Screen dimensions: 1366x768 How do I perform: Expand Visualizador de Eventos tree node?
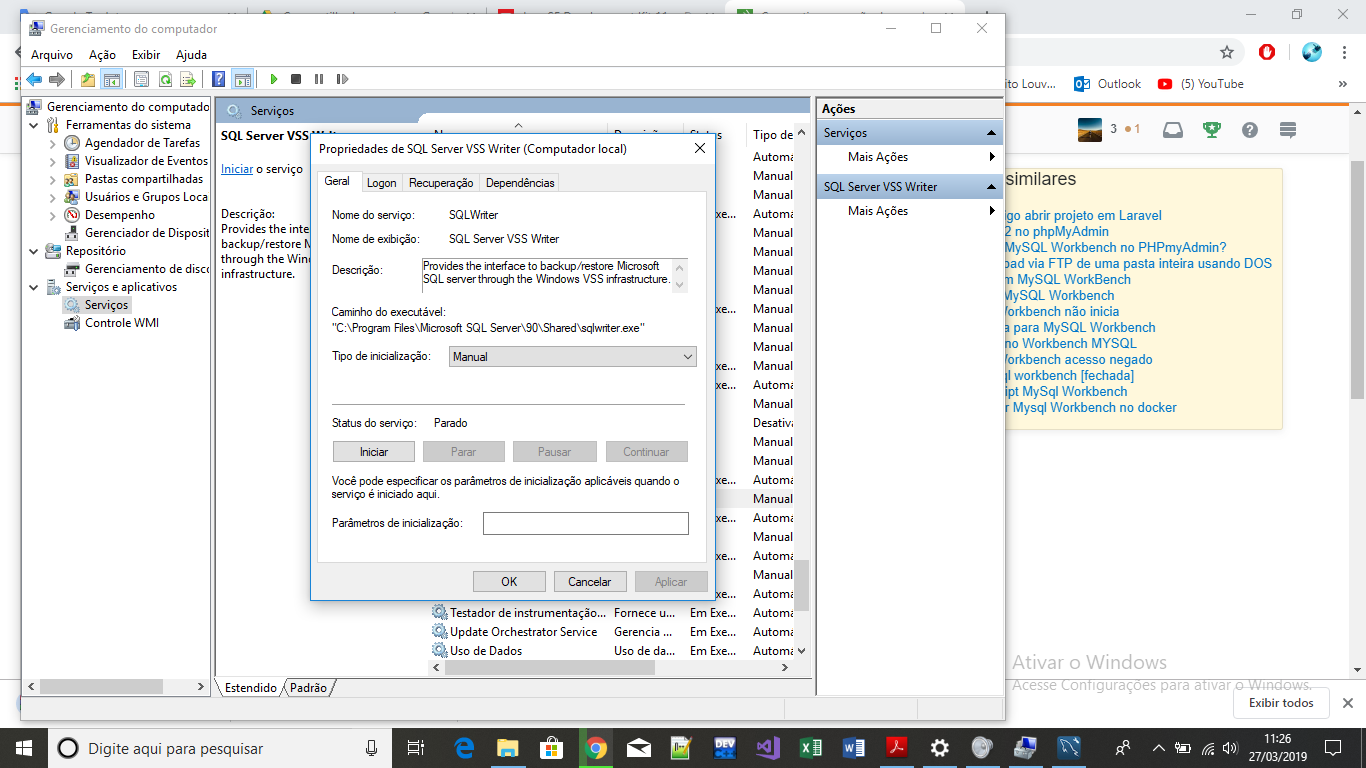[53, 161]
